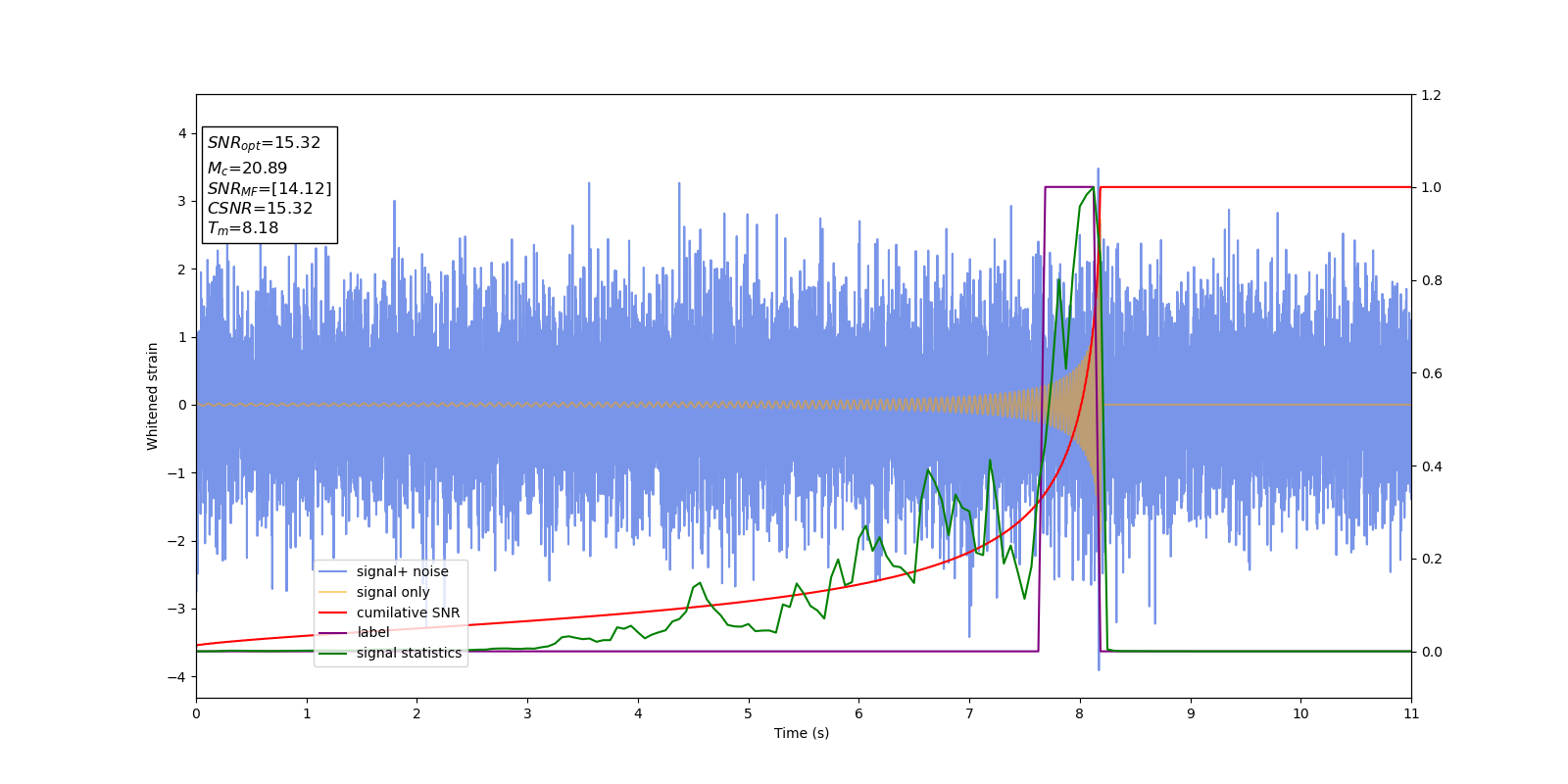Screen dimensions: 1568x784
Task: Click the right-axis tick label 1.2
Action: [x=1432, y=95]
